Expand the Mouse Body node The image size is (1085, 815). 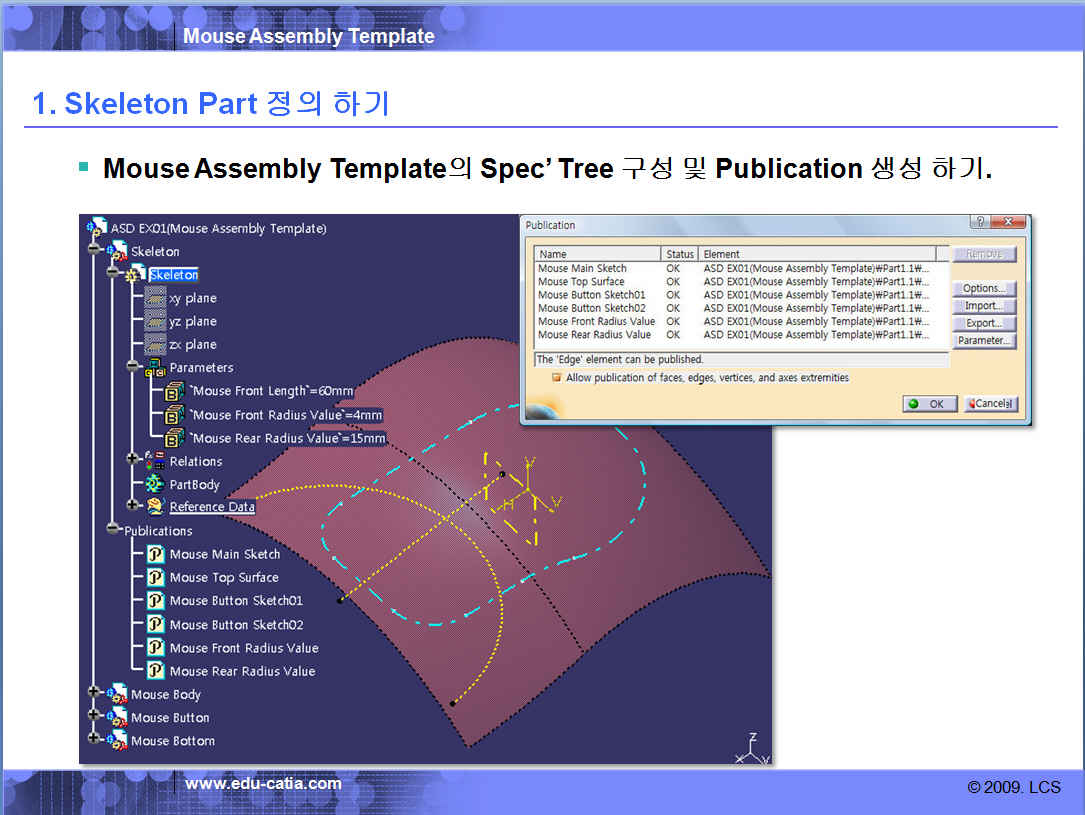(93, 691)
